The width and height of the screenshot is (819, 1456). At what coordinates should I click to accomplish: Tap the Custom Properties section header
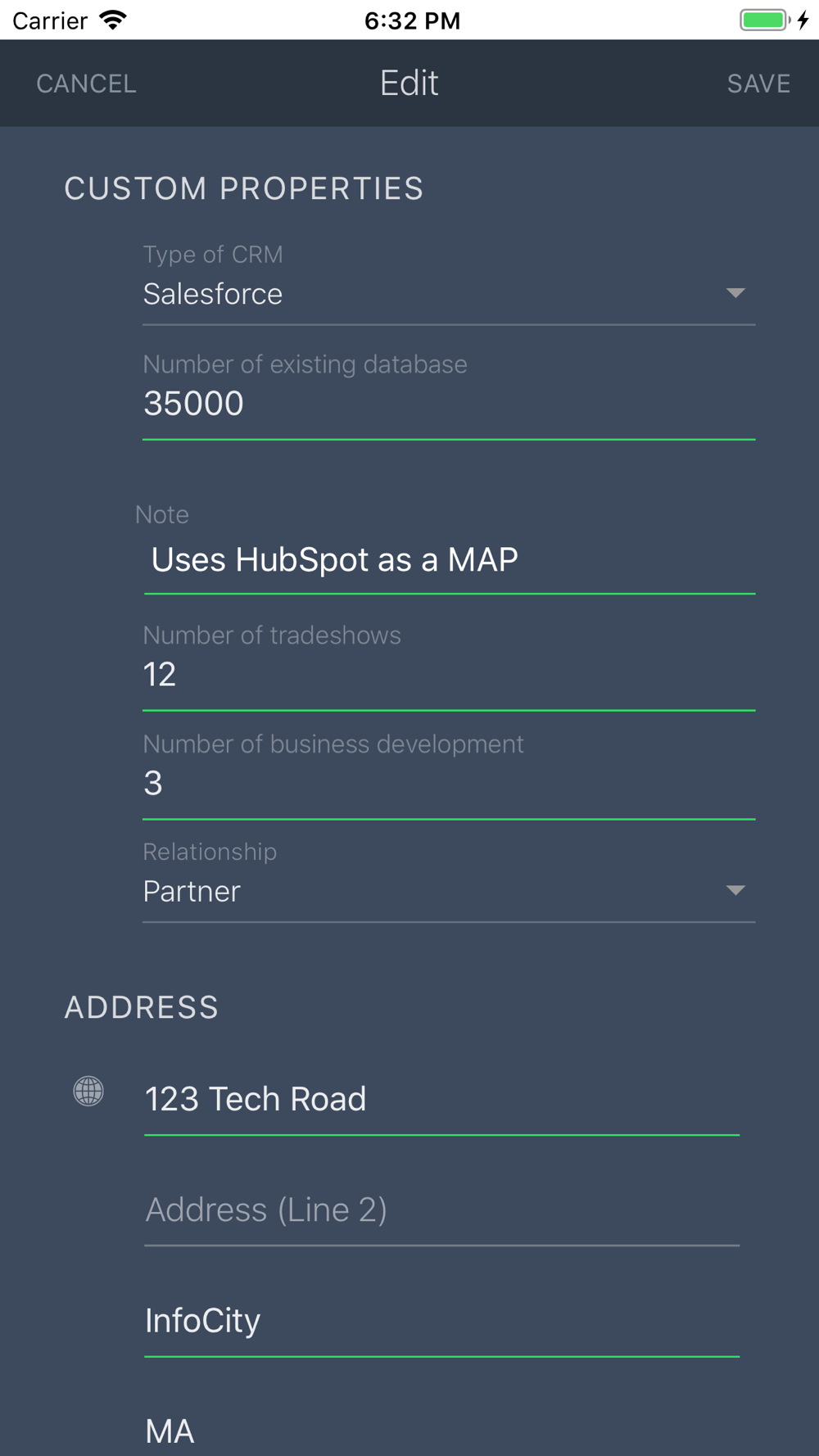click(244, 189)
